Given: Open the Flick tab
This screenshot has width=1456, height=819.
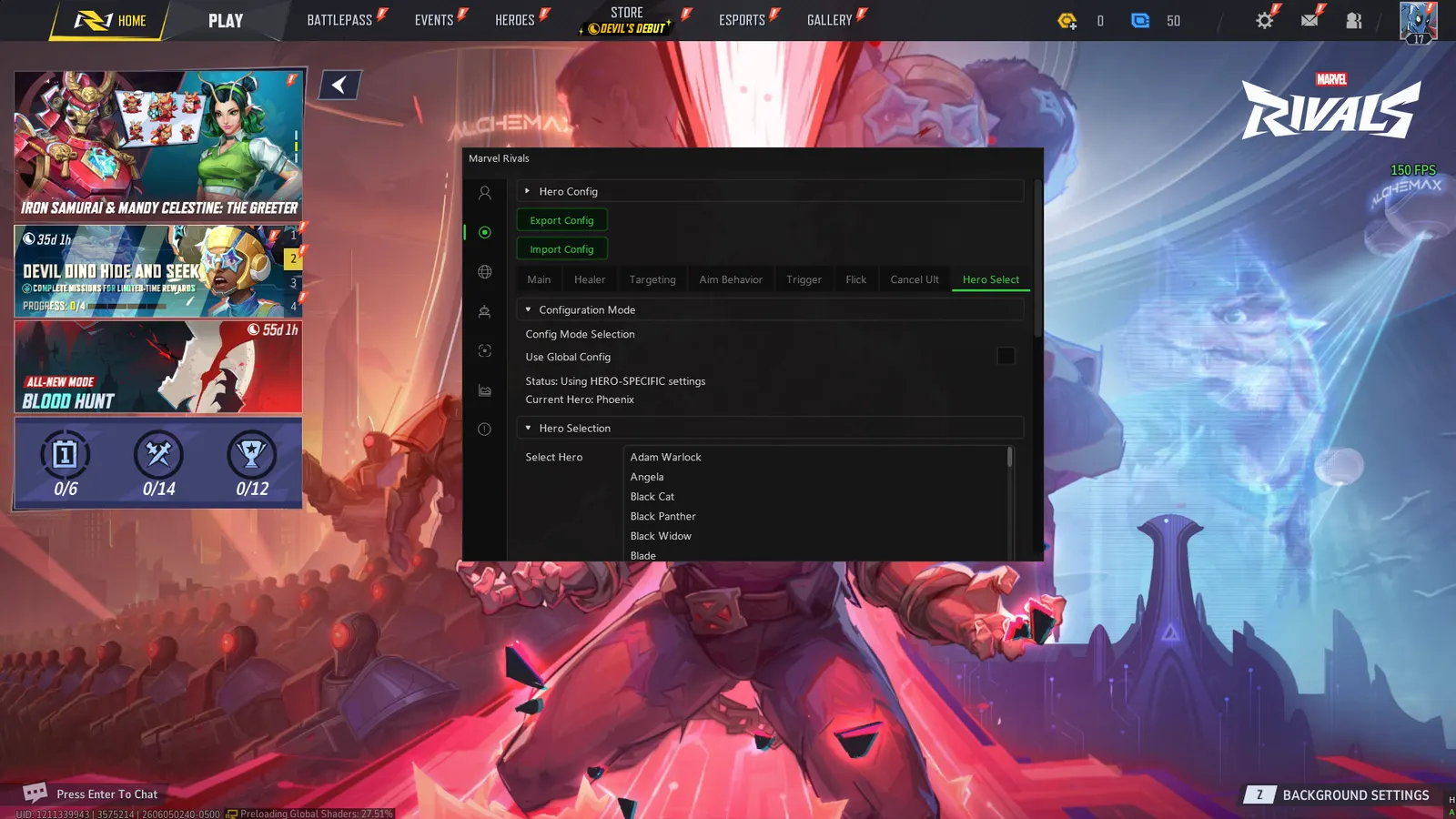Looking at the screenshot, I should pyautogui.click(x=855, y=279).
